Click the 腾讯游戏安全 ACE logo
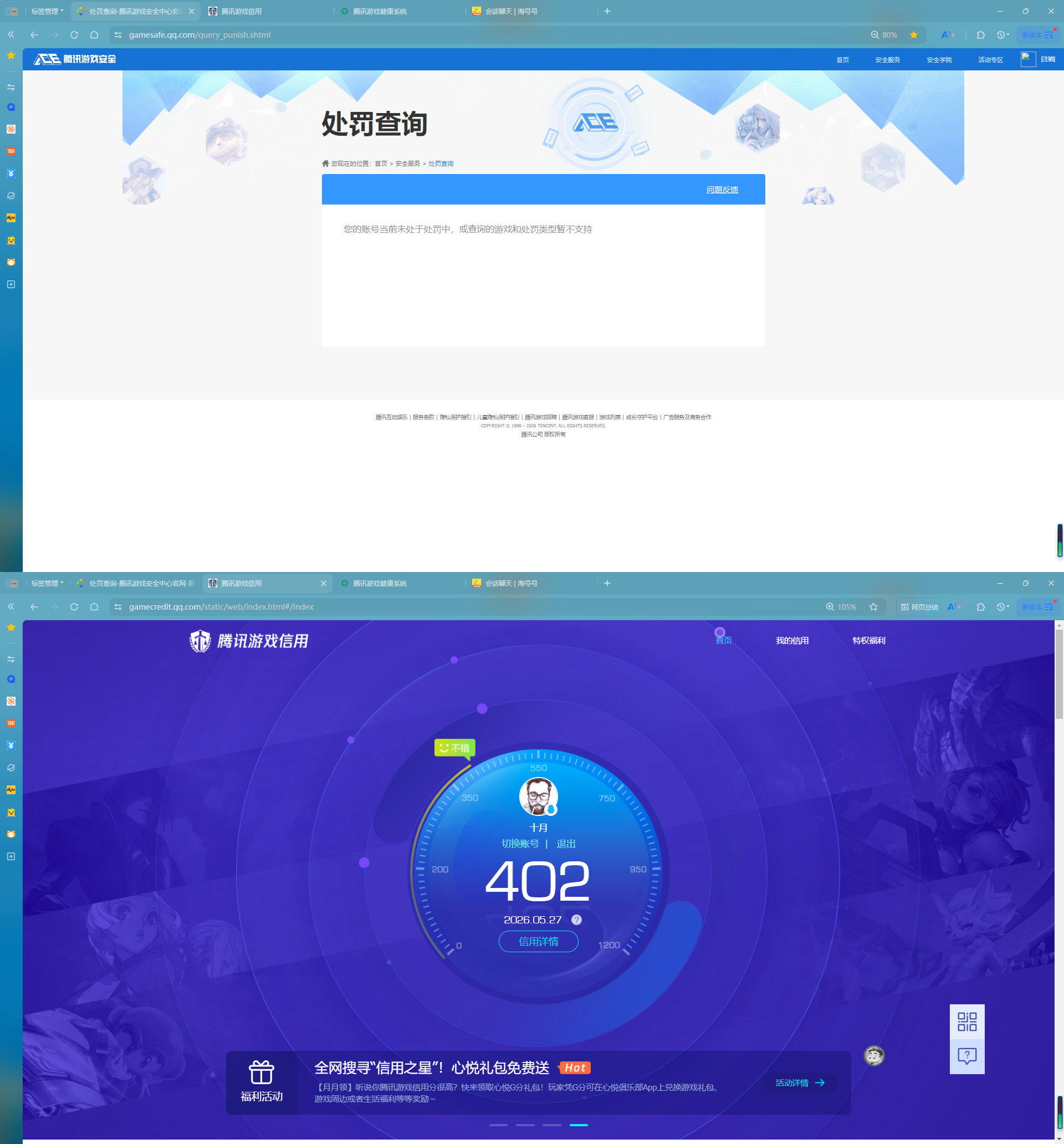 coord(75,59)
